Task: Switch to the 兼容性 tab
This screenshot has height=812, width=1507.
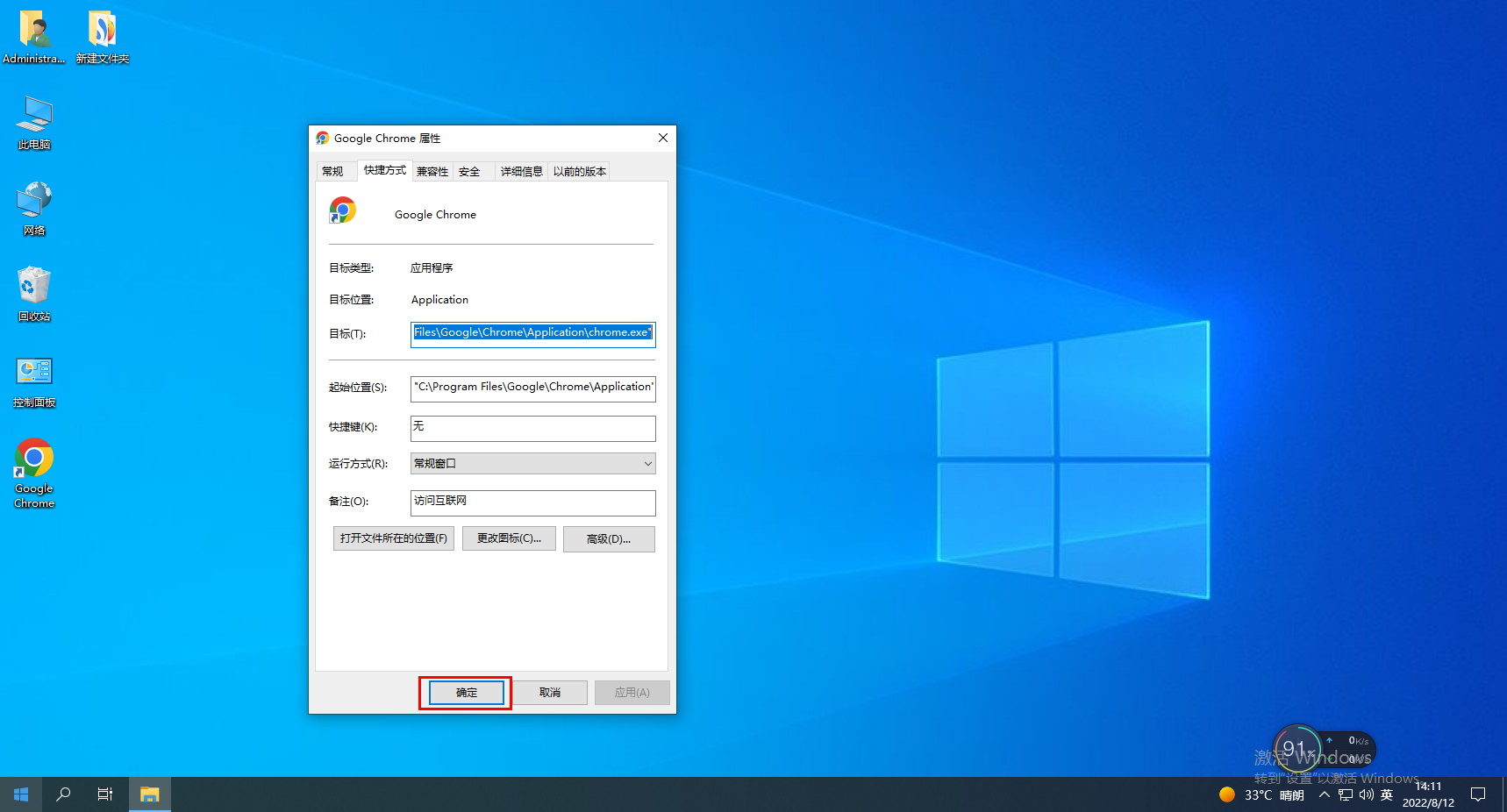Action: 432,172
